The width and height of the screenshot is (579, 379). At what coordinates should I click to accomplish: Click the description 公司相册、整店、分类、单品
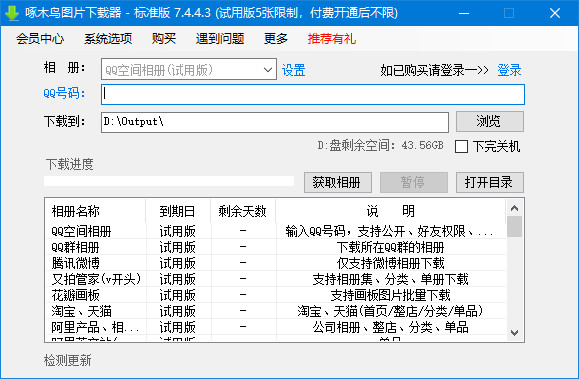tap(390, 327)
